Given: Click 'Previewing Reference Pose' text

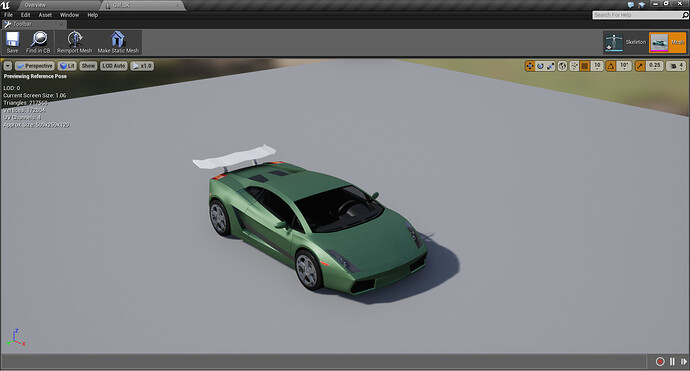Looking at the screenshot, I should pos(35,76).
